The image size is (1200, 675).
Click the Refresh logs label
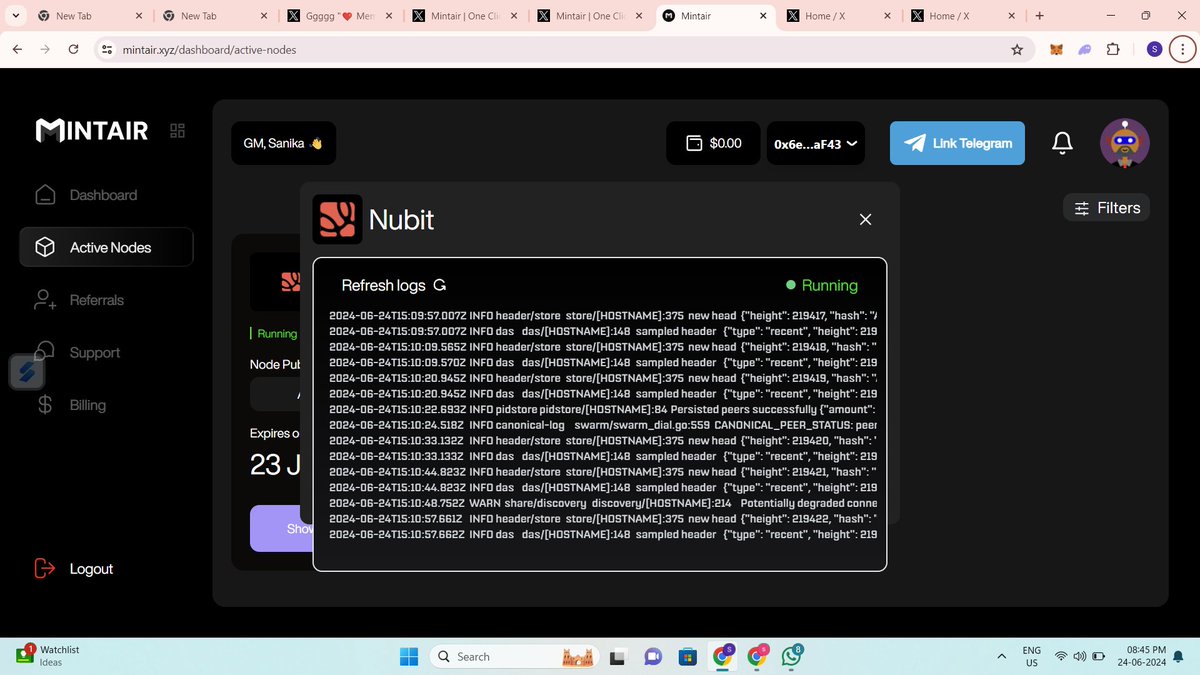(383, 285)
